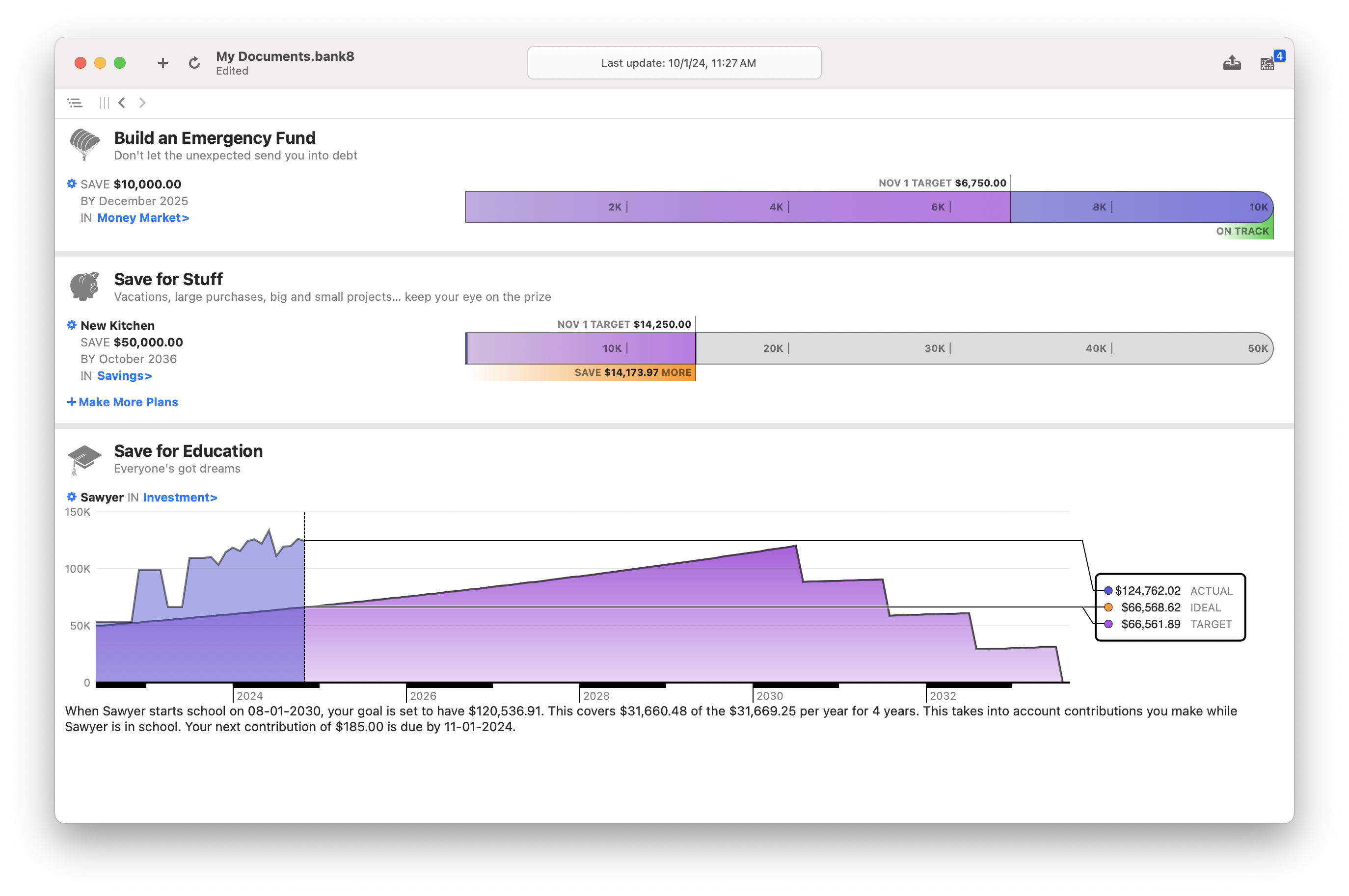Click the $66,561.89 target value
Screen dimensions: 1349x896
(x=1151, y=624)
